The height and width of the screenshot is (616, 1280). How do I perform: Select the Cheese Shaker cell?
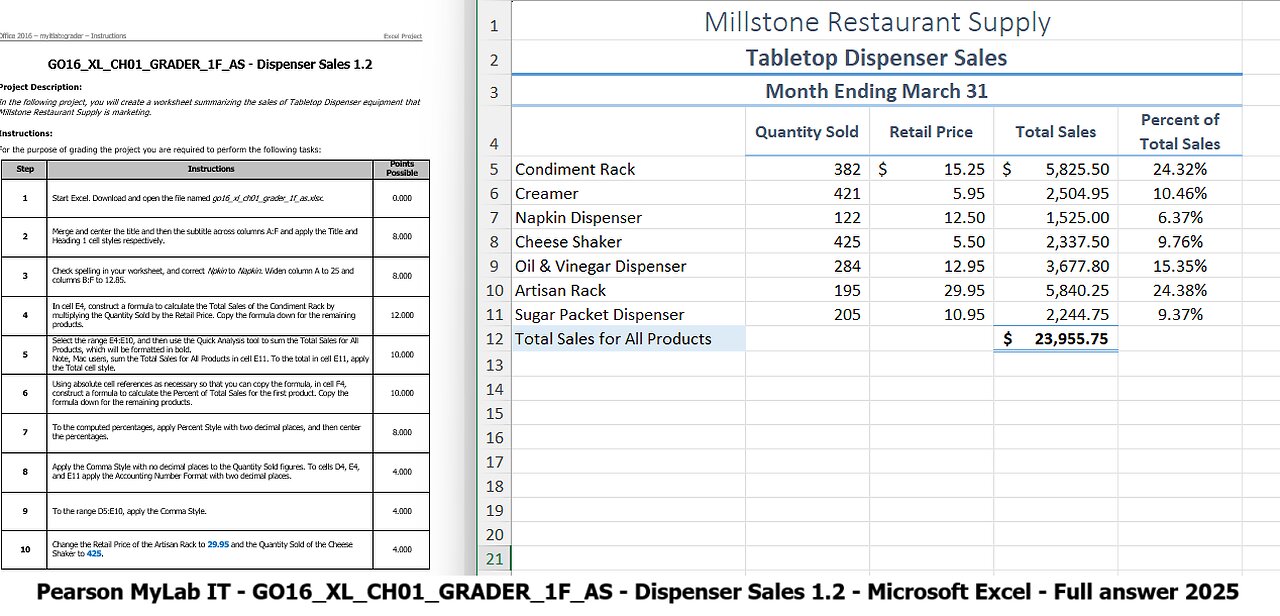[628, 241]
